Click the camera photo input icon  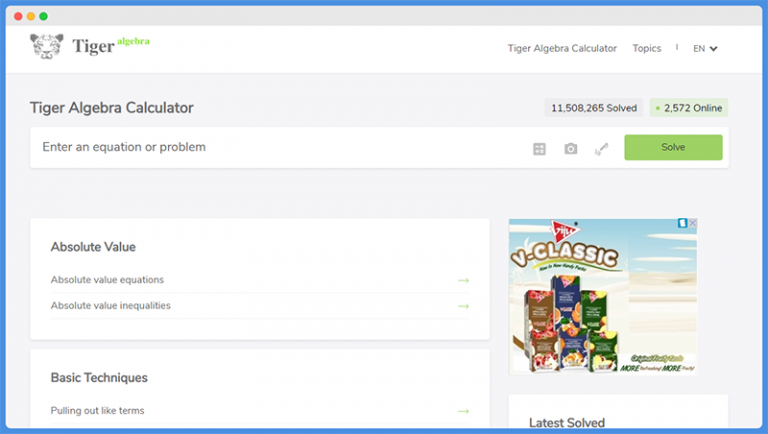coord(571,148)
